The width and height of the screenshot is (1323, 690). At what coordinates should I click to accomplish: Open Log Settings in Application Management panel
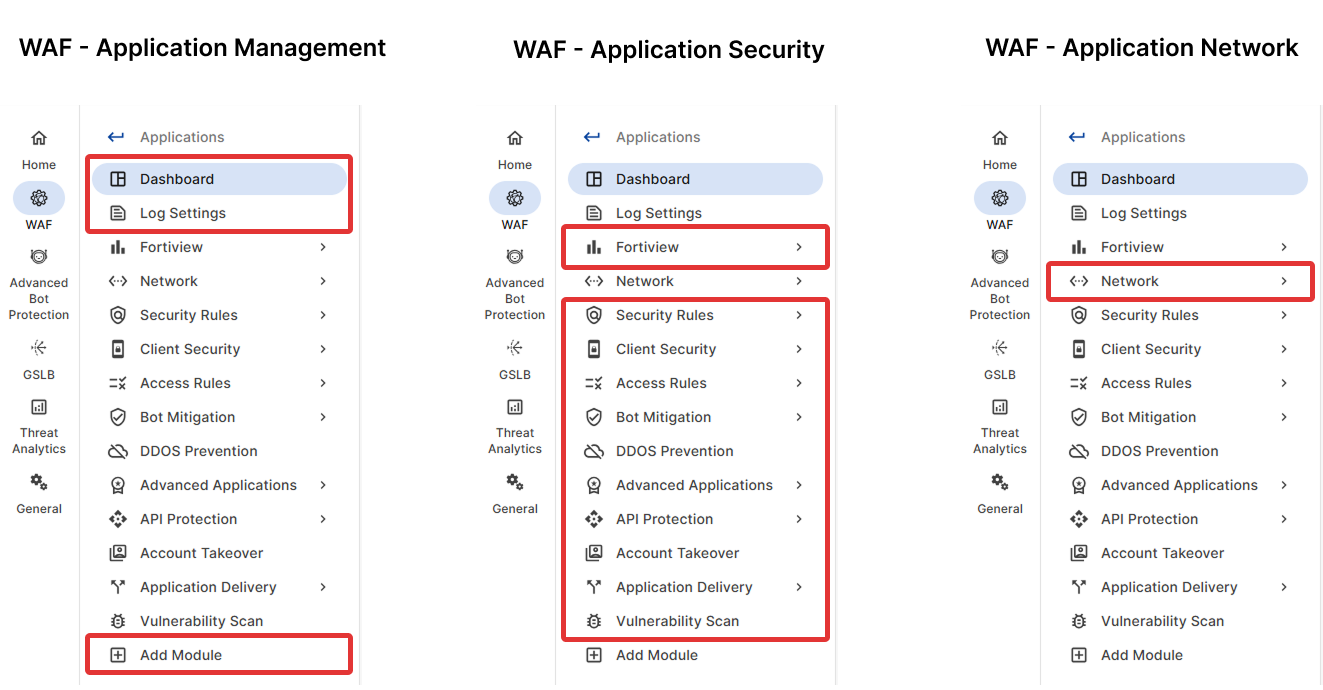[x=183, y=213]
